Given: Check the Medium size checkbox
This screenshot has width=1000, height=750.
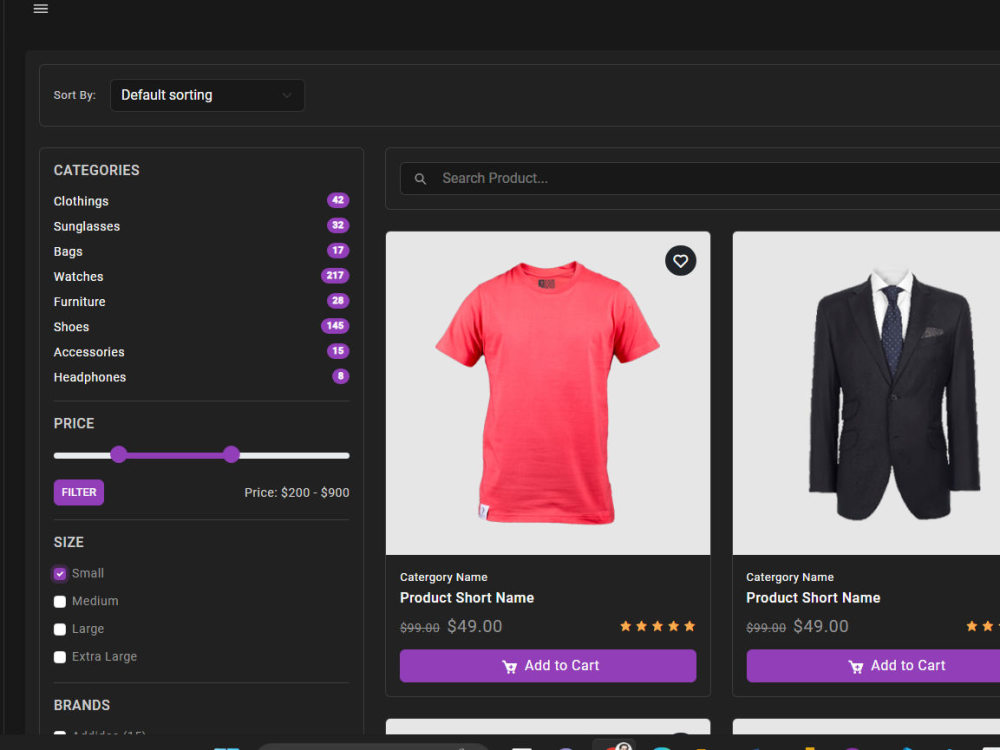Looking at the screenshot, I should pyautogui.click(x=60, y=601).
